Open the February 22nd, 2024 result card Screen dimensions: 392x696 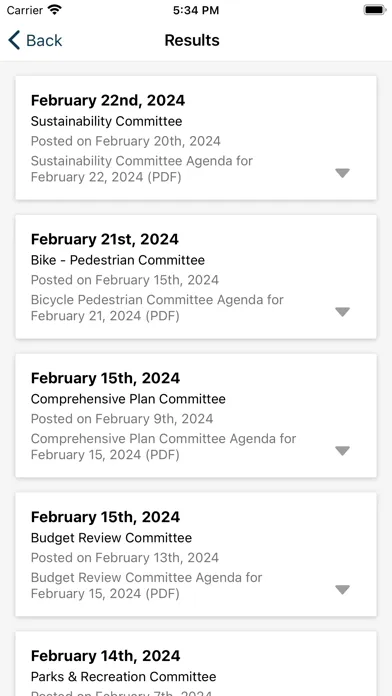coord(196,138)
